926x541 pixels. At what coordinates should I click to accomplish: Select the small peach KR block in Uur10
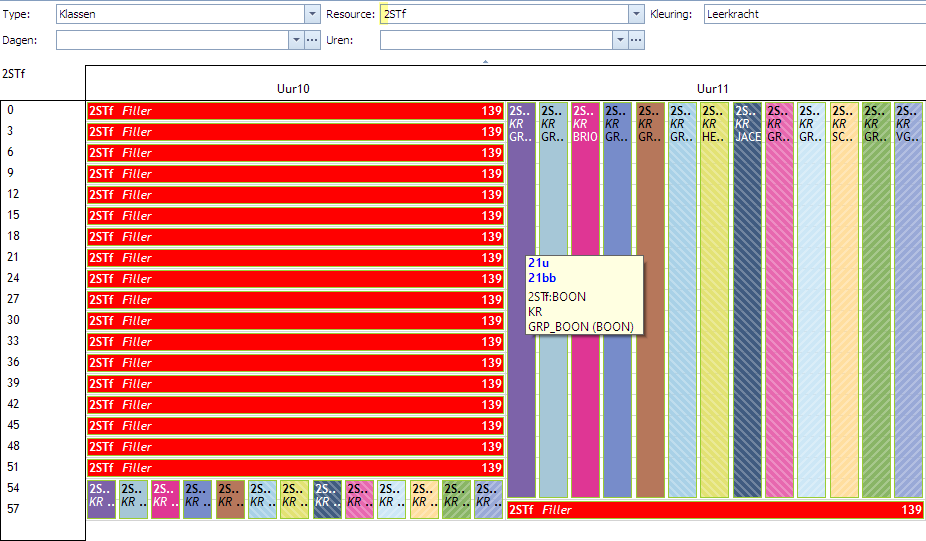(x=424, y=500)
